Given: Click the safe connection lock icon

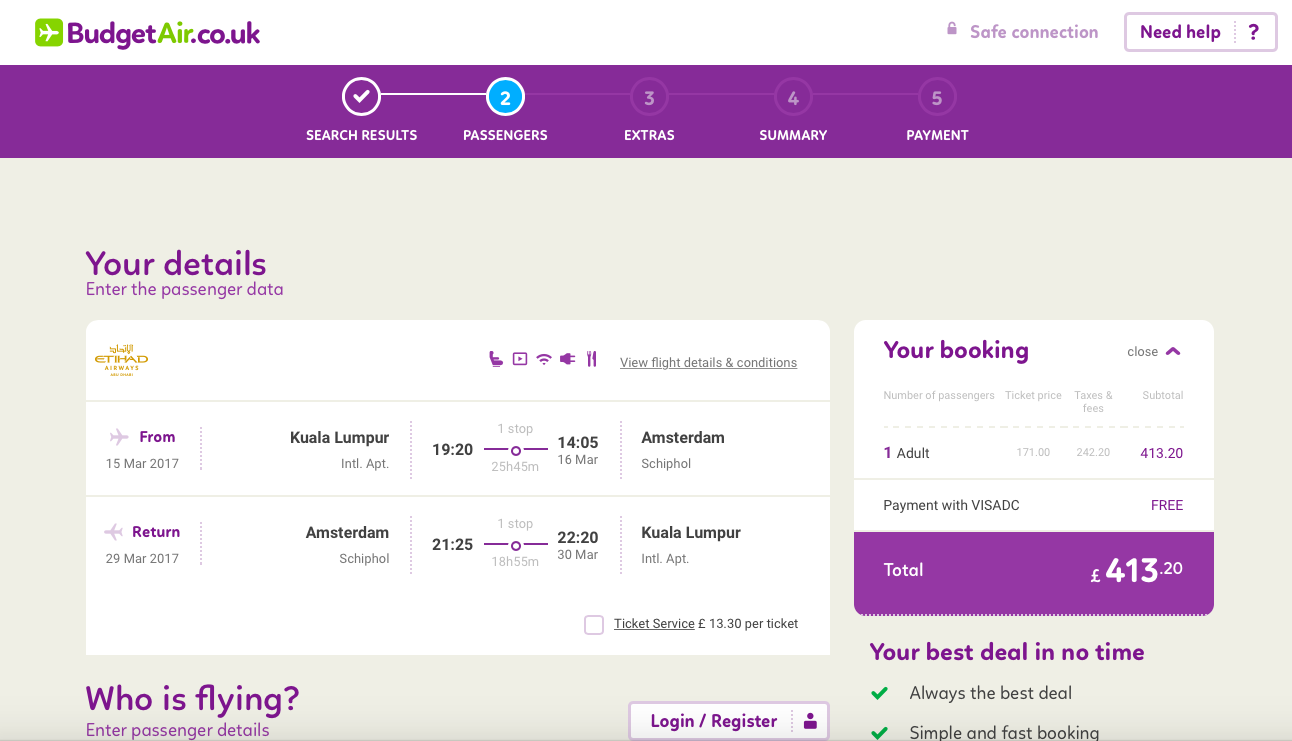Looking at the screenshot, I should tap(952, 31).
